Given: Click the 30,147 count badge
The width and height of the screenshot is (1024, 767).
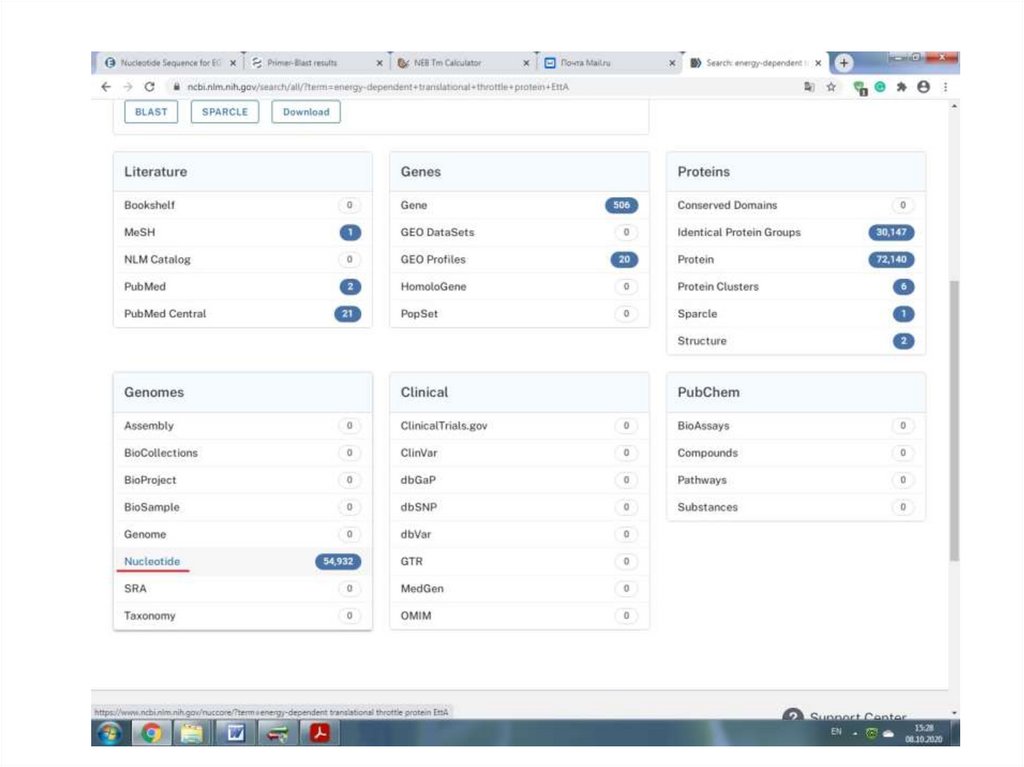Looking at the screenshot, I should point(891,232).
